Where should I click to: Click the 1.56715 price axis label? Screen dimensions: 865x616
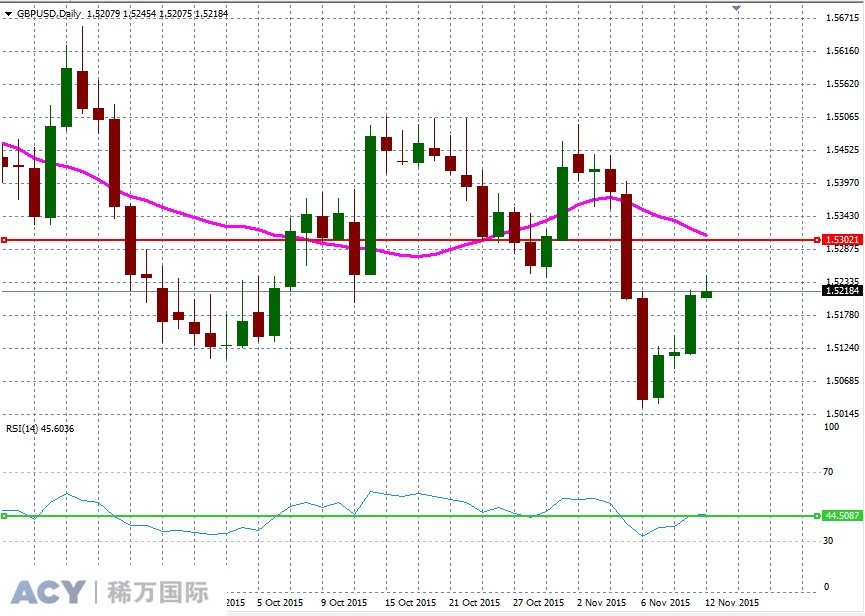(842, 18)
